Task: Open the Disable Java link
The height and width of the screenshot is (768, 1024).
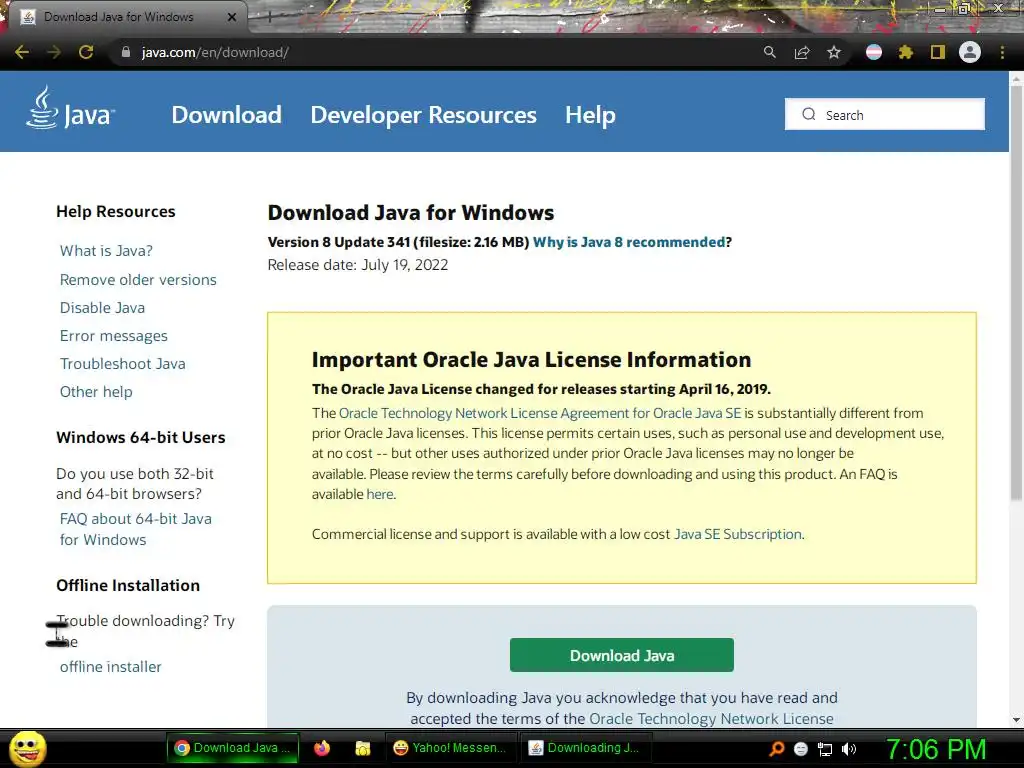Action: pos(103,308)
